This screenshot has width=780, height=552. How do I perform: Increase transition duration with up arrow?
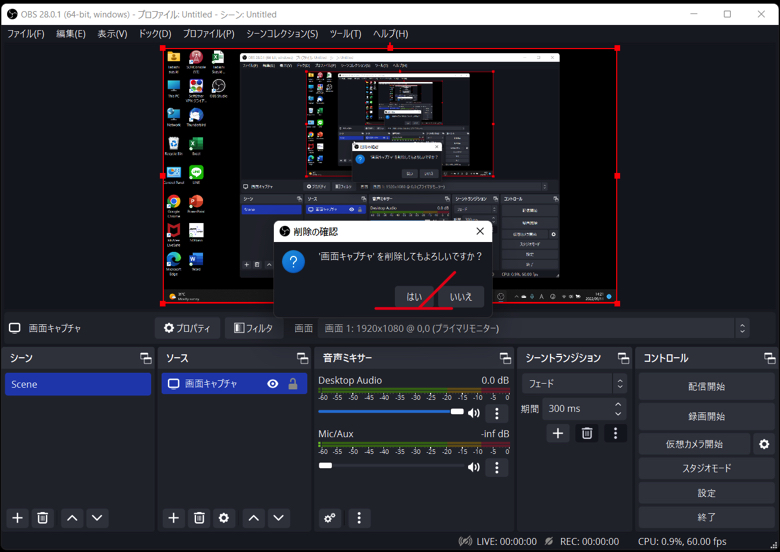[618, 404]
